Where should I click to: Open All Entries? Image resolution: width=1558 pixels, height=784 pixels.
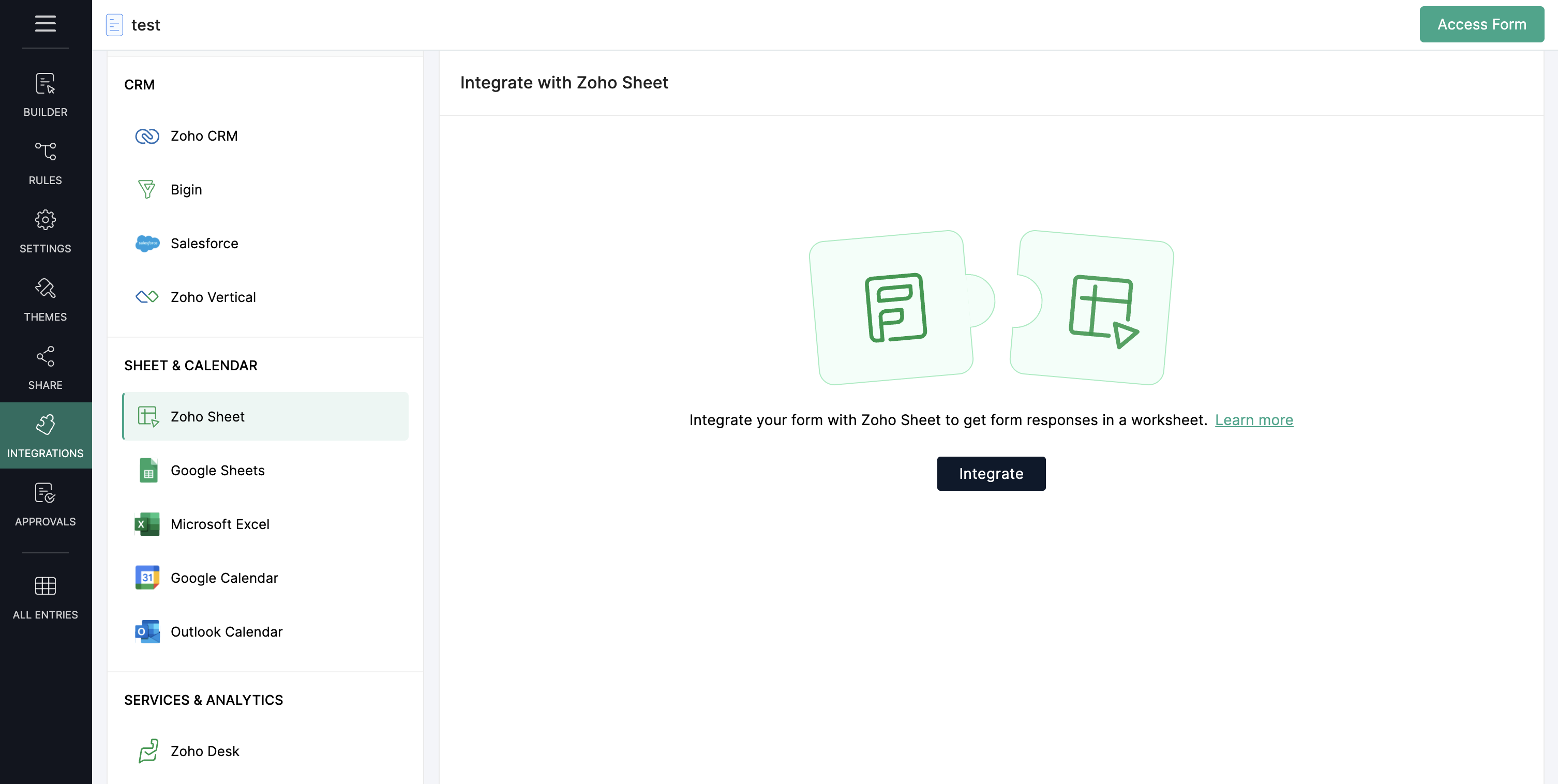(x=46, y=597)
